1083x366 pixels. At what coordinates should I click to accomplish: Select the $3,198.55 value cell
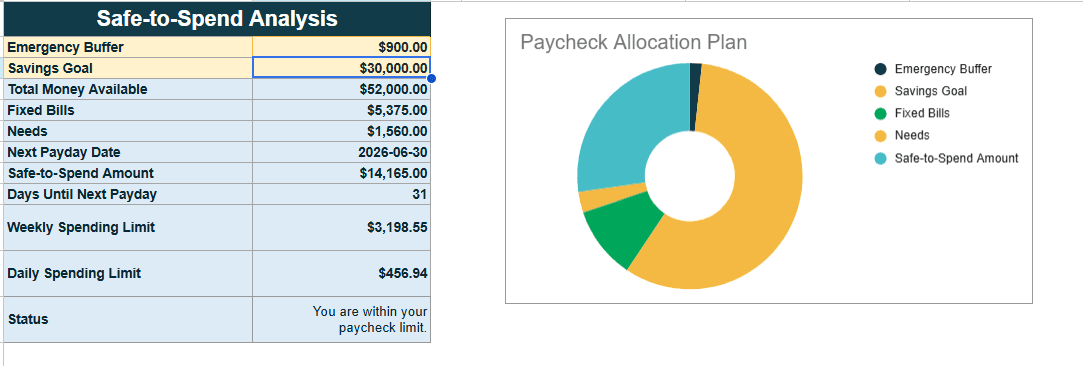[x=342, y=228]
